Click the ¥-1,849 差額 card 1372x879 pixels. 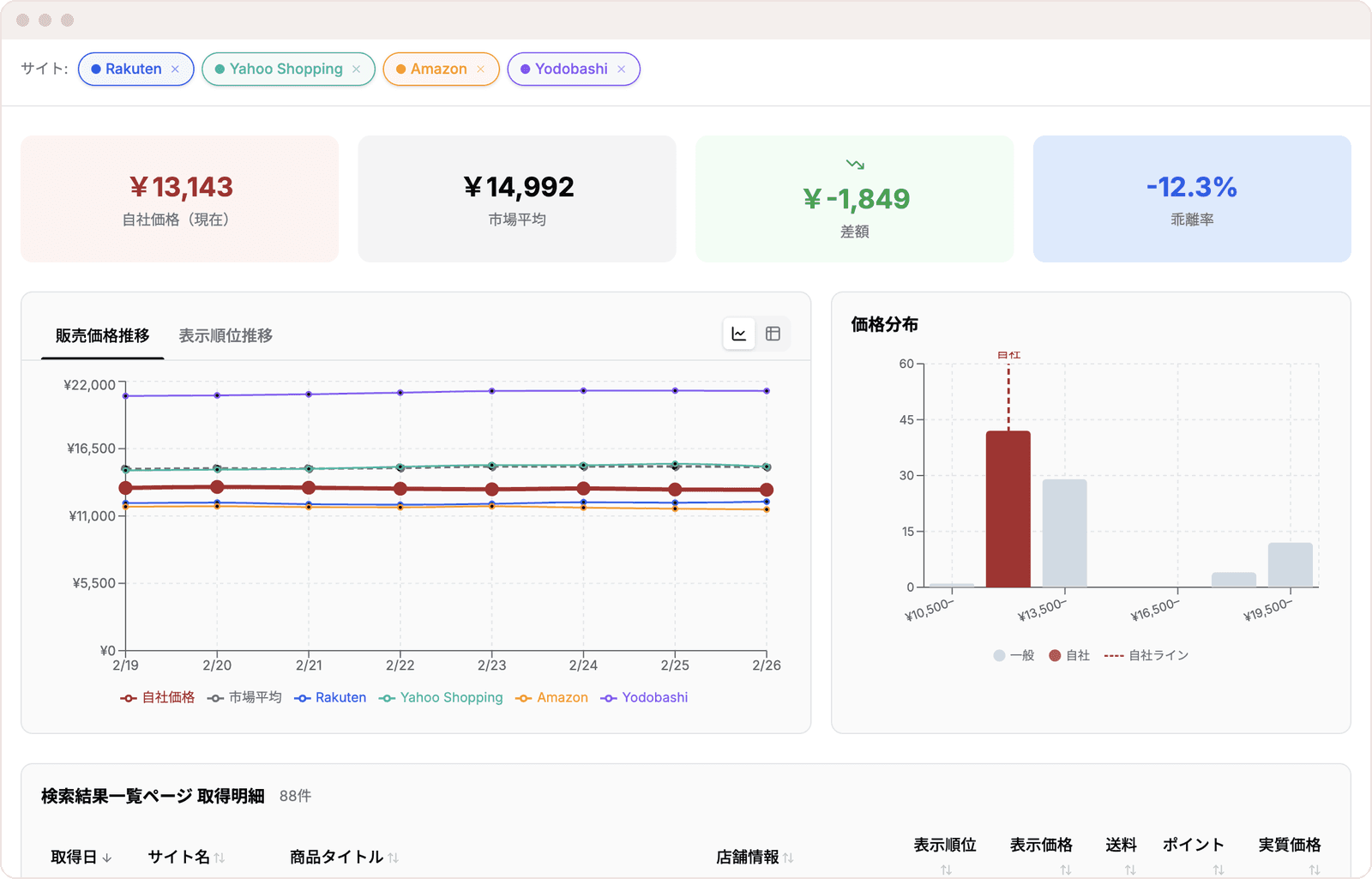pos(855,199)
